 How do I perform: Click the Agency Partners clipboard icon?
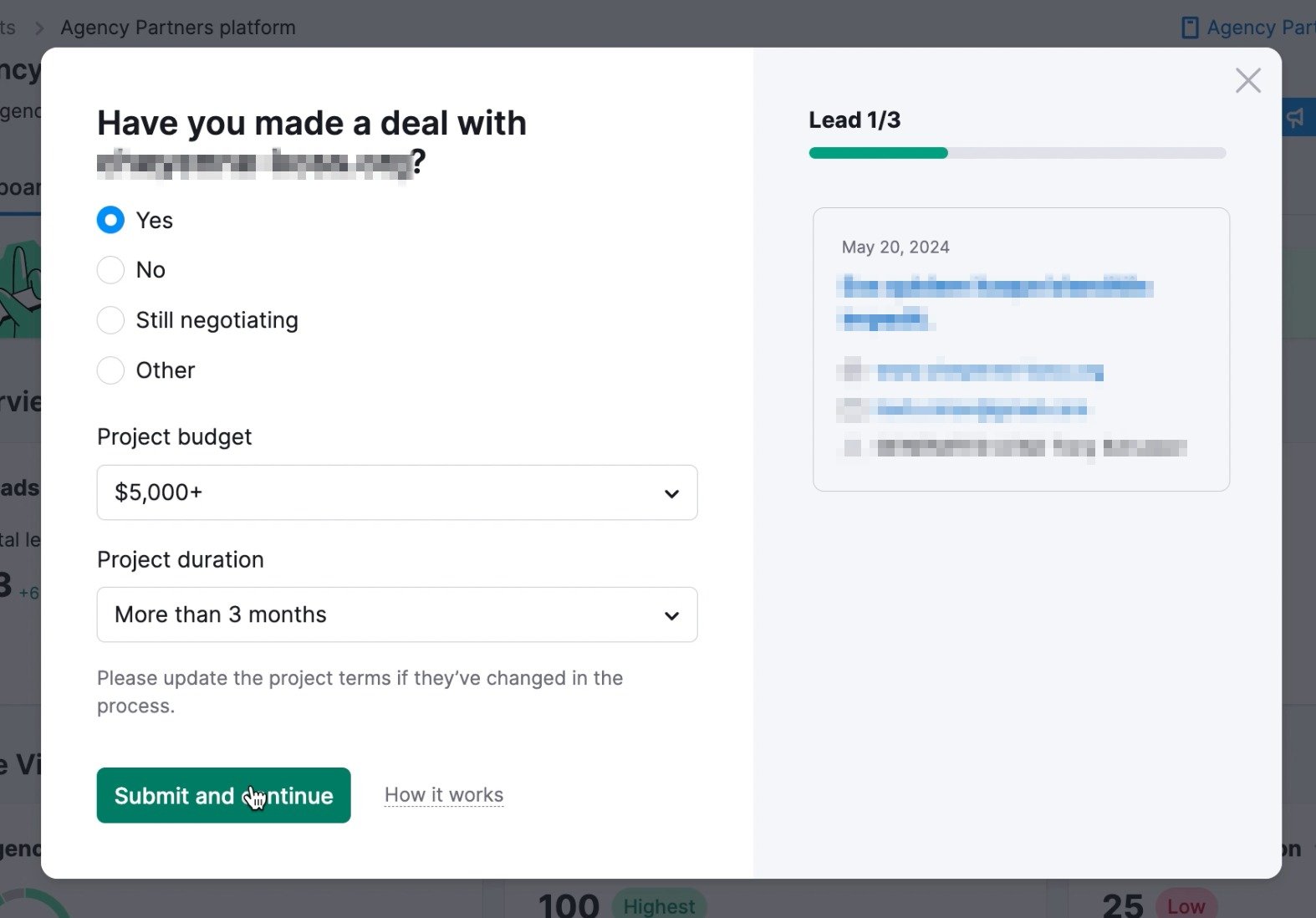click(1190, 27)
